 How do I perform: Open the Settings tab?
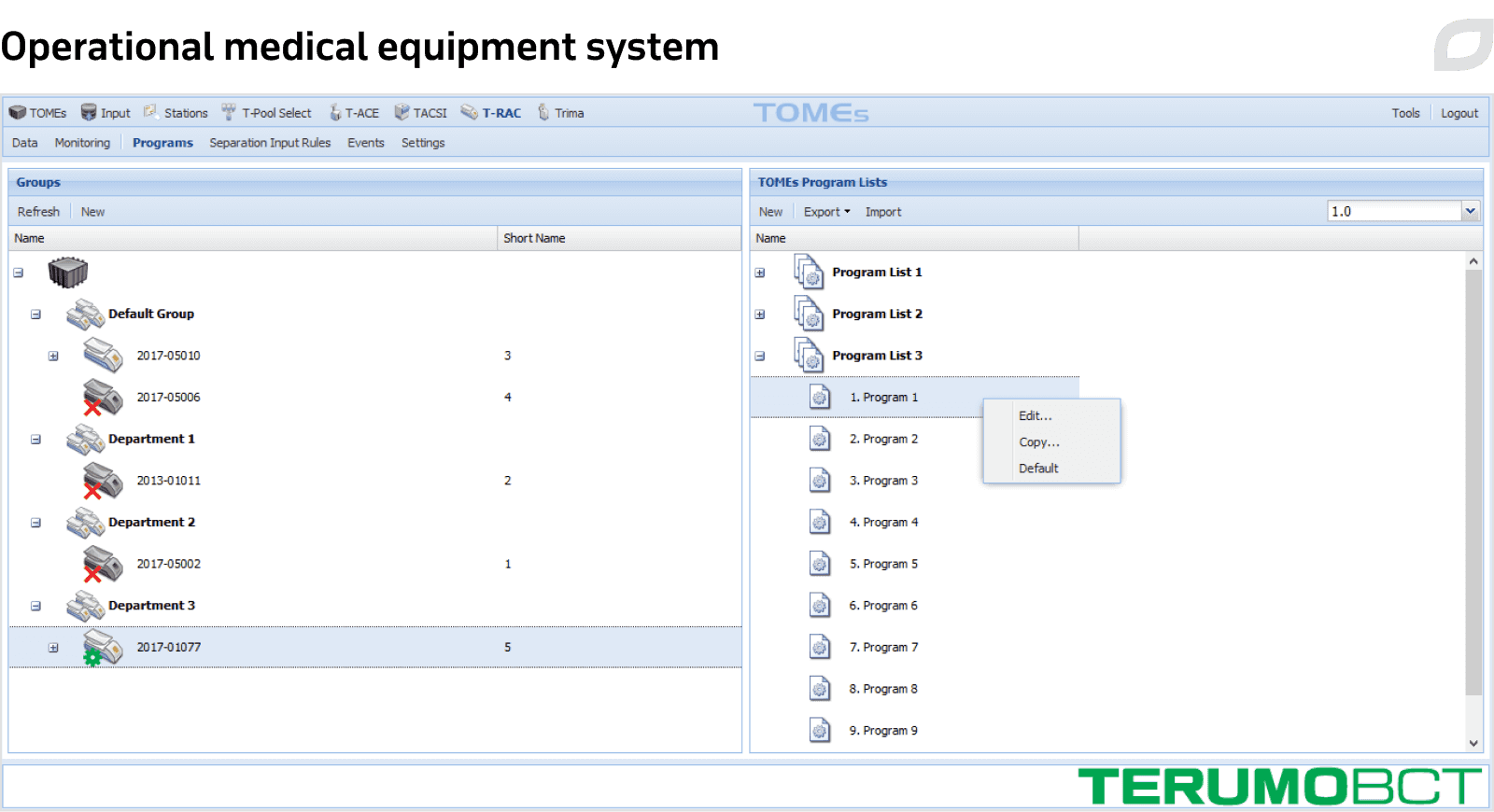click(423, 143)
